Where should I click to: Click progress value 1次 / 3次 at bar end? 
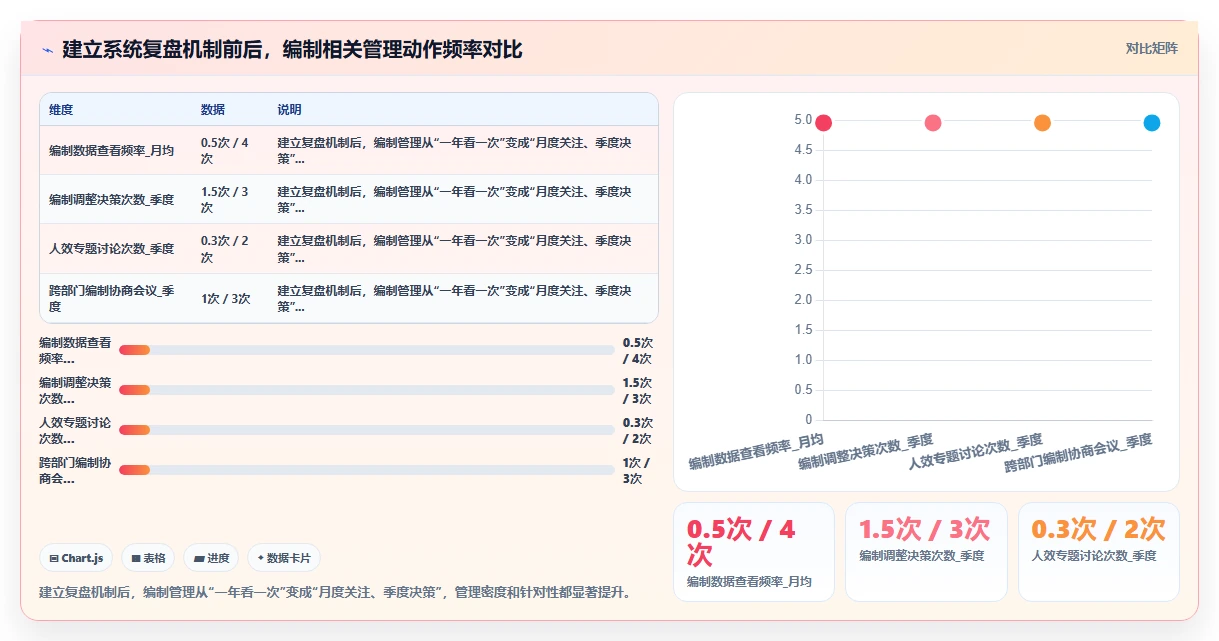[x=636, y=470]
